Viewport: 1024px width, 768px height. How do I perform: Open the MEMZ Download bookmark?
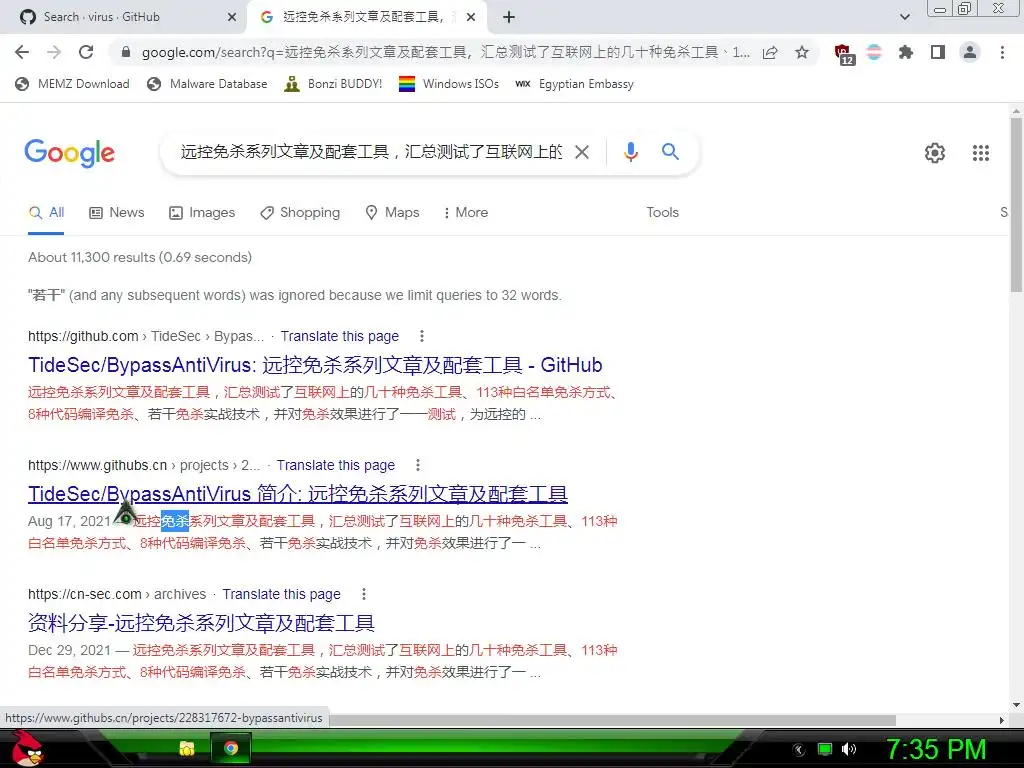pyautogui.click(x=72, y=84)
